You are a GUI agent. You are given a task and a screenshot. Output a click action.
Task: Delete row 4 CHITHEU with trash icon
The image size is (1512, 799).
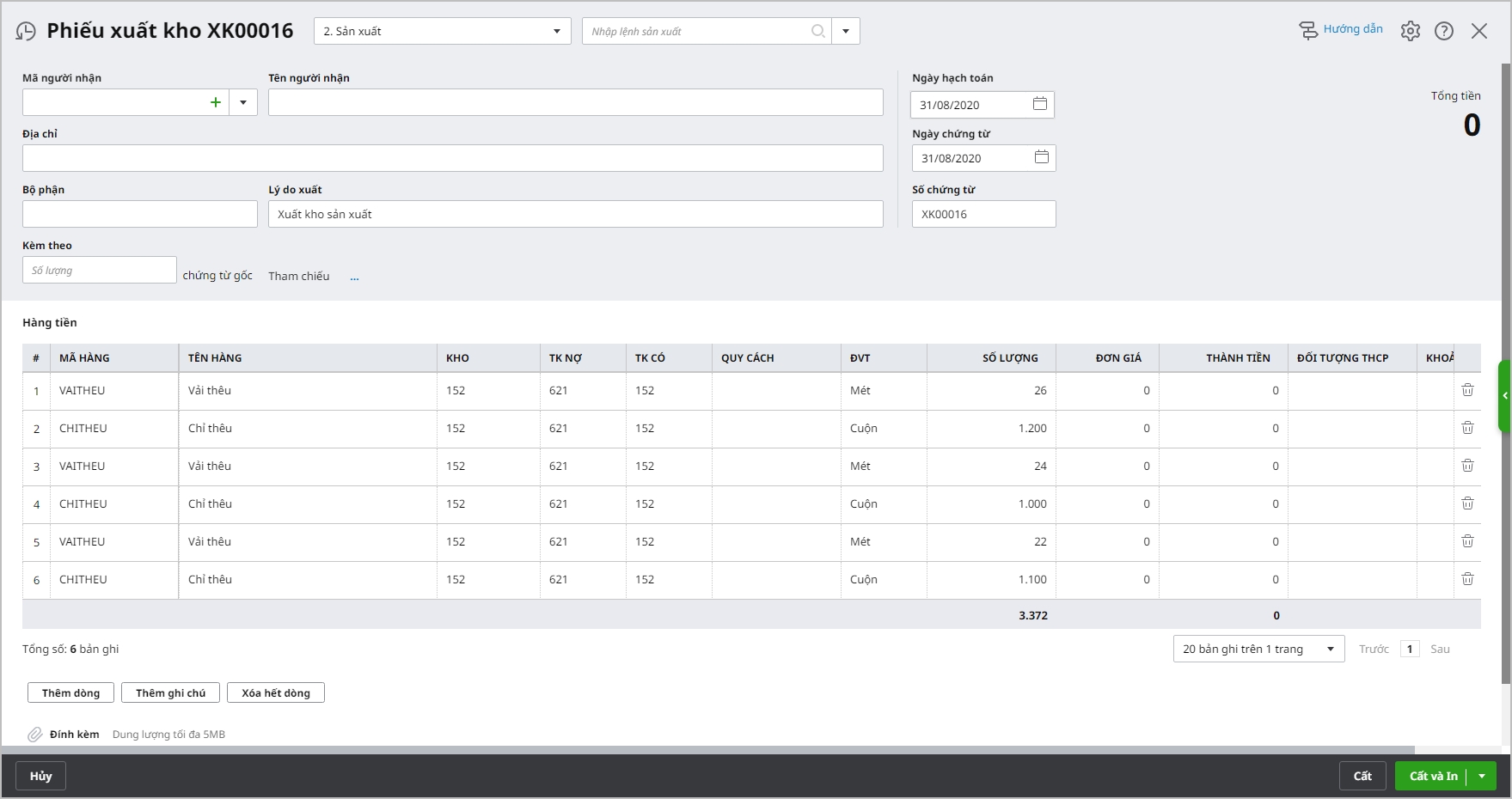coord(1467,503)
